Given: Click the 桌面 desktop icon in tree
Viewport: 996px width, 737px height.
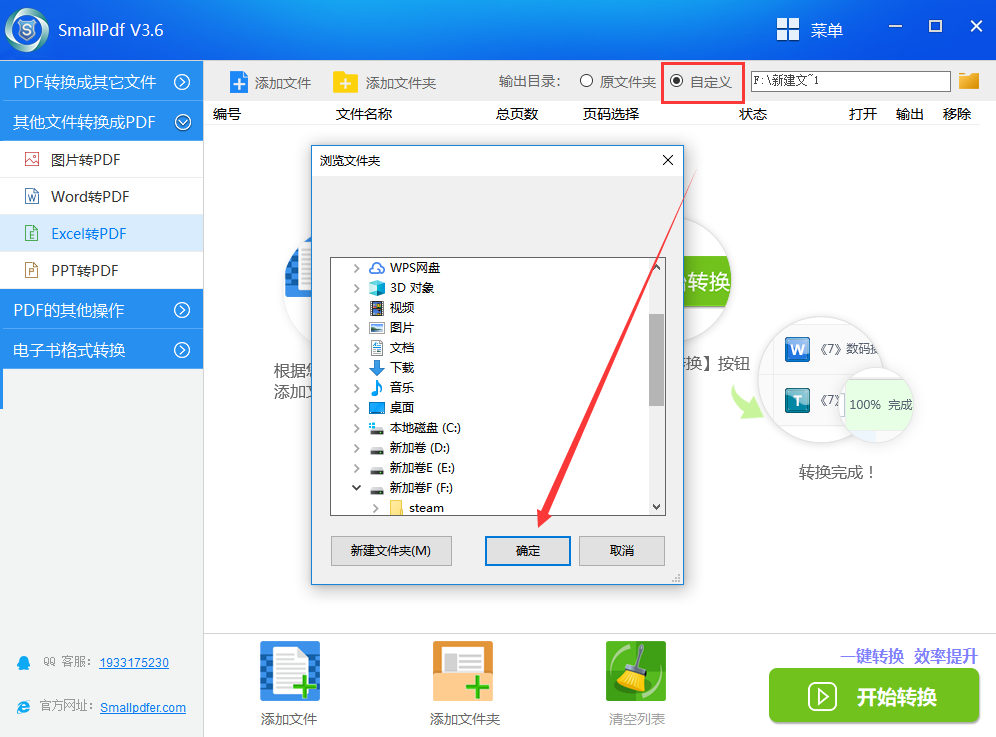Looking at the screenshot, I should [377, 408].
